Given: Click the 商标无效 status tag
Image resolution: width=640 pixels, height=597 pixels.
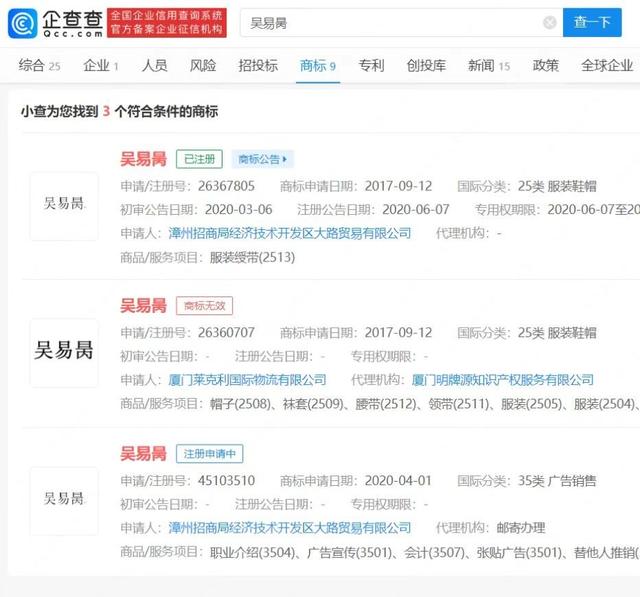Looking at the screenshot, I should pyautogui.click(x=204, y=306).
